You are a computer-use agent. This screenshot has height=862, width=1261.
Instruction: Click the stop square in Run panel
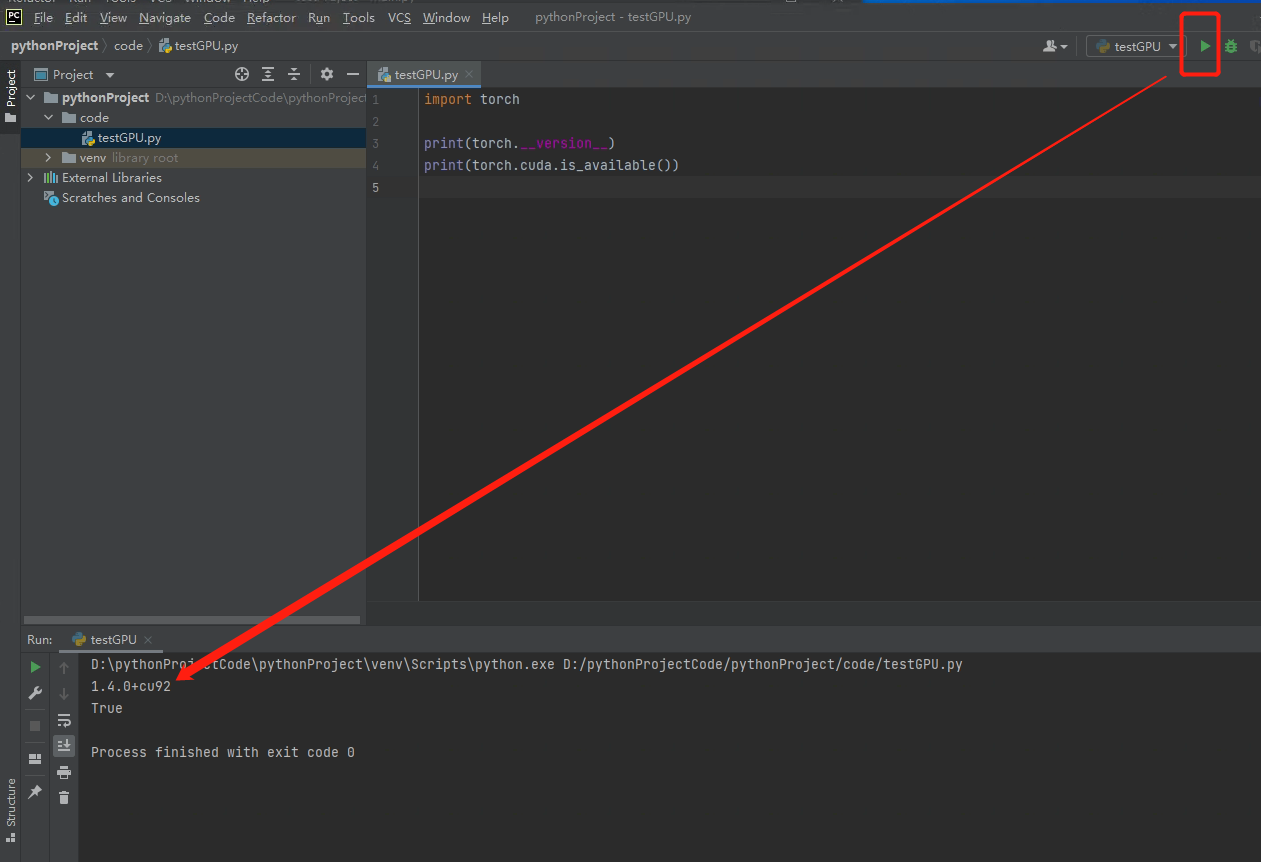tap(35, 726)
